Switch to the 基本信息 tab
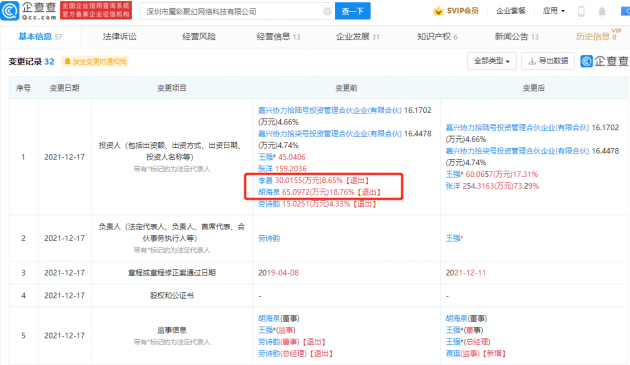Screen dimensions: 630x365 coord(40,37)
